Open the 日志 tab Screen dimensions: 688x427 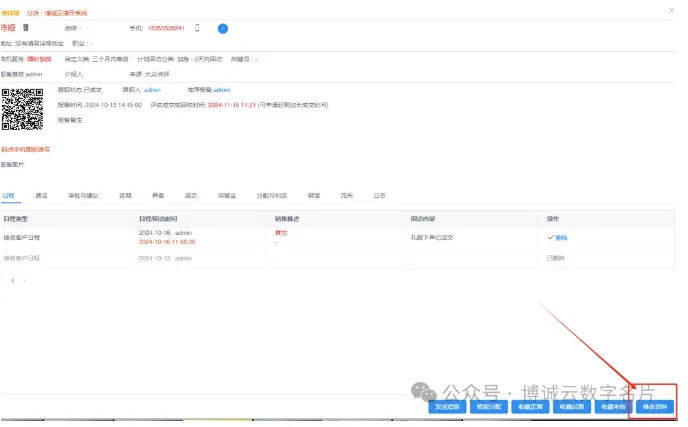click(379, 195)
